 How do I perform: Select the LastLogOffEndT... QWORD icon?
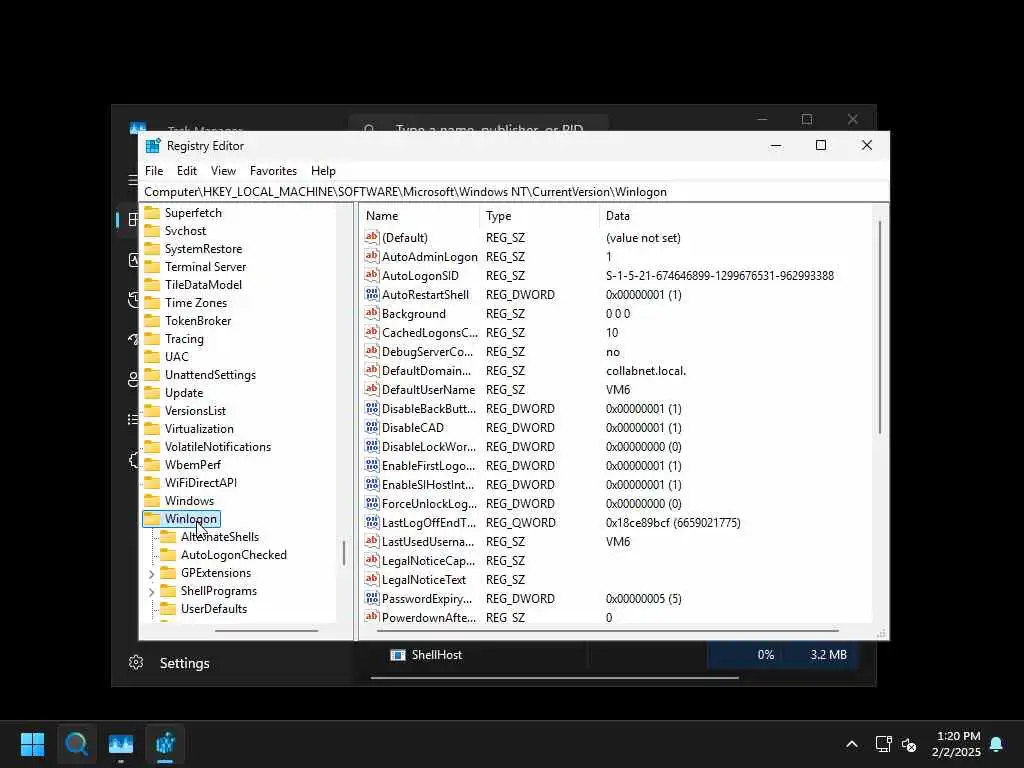click(372, 522)
